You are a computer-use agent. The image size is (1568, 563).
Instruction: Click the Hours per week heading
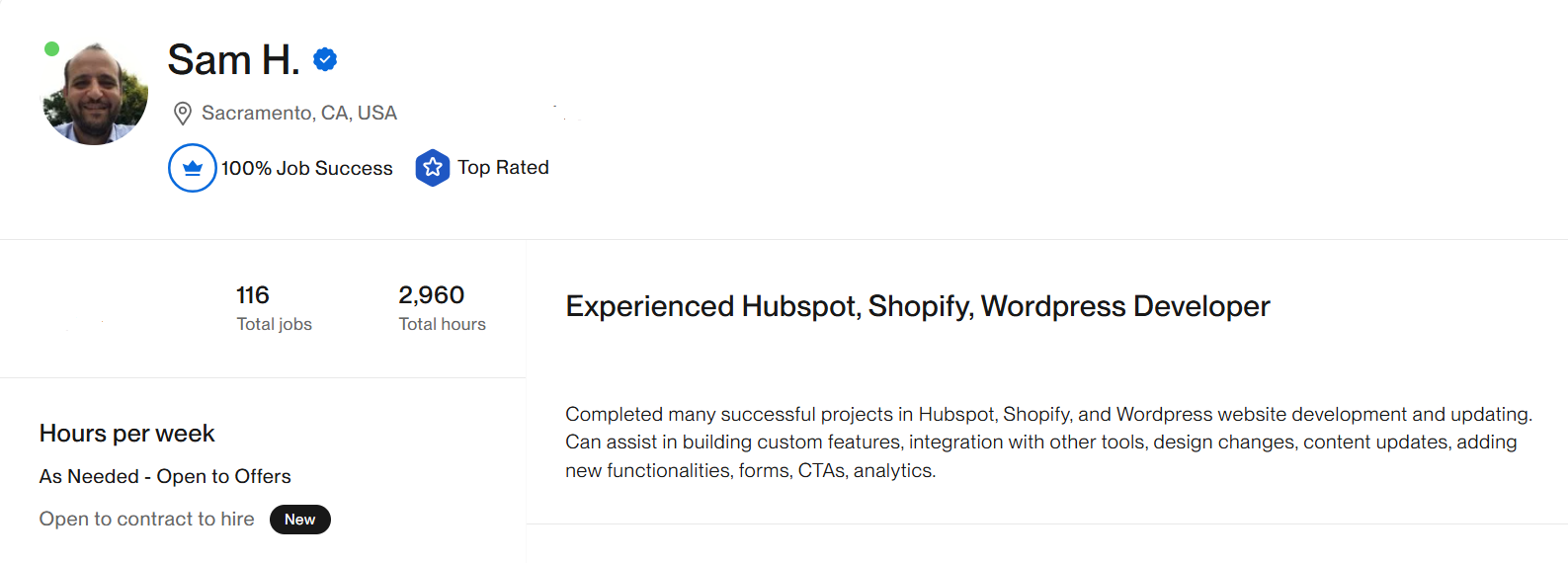coord(127,434)
